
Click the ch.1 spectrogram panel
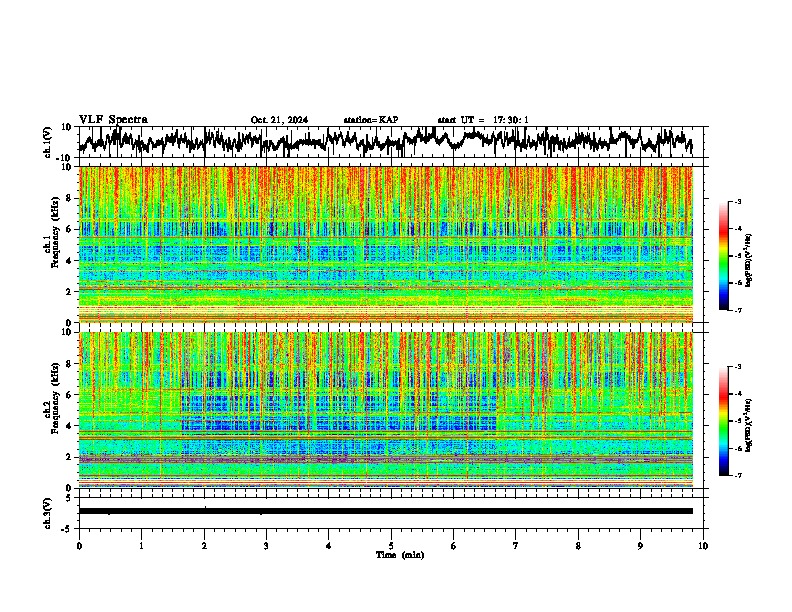point(386,244)
